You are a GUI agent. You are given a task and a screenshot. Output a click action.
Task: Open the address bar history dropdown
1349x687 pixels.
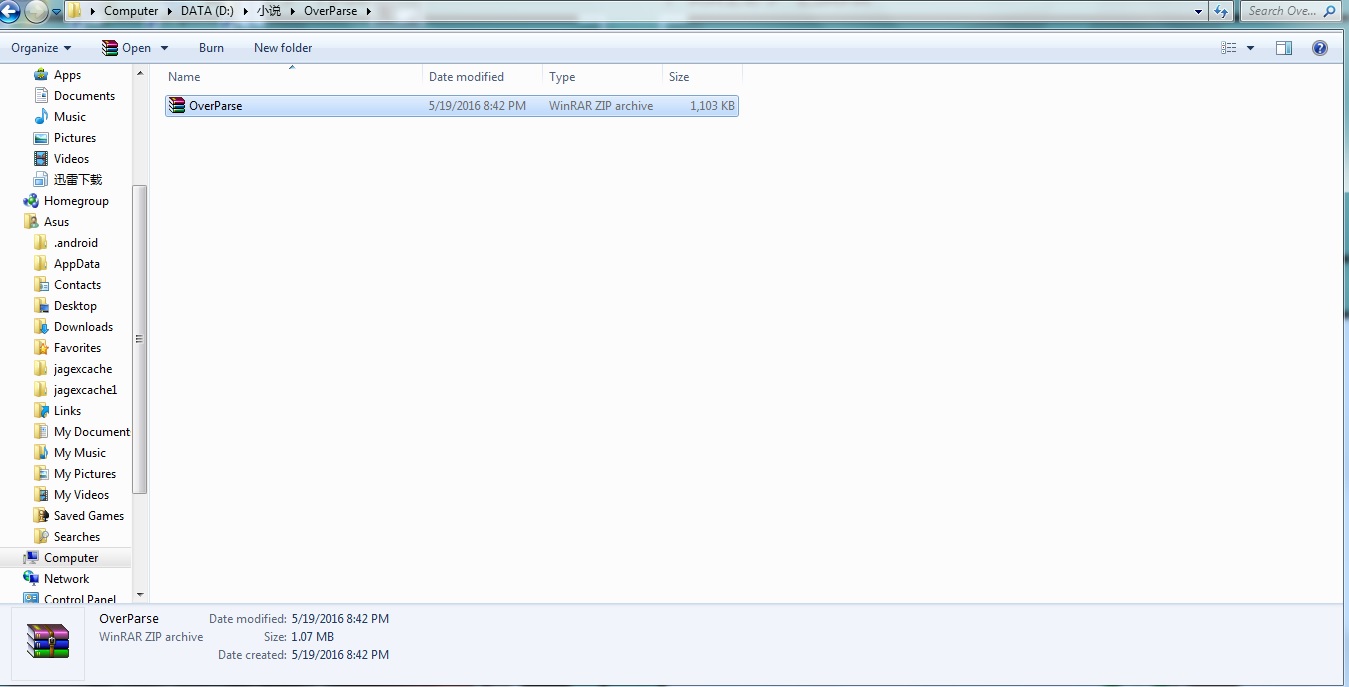1199,12
